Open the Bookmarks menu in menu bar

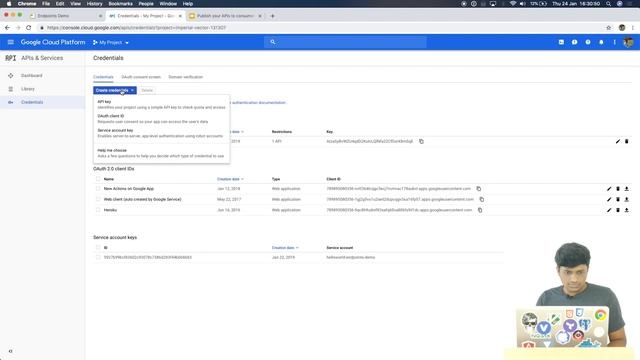[x=120, y=4]
